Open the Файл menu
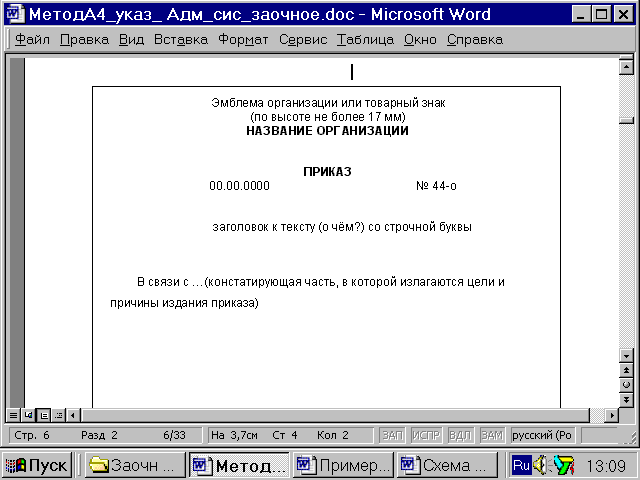 [x=32, y=40]
